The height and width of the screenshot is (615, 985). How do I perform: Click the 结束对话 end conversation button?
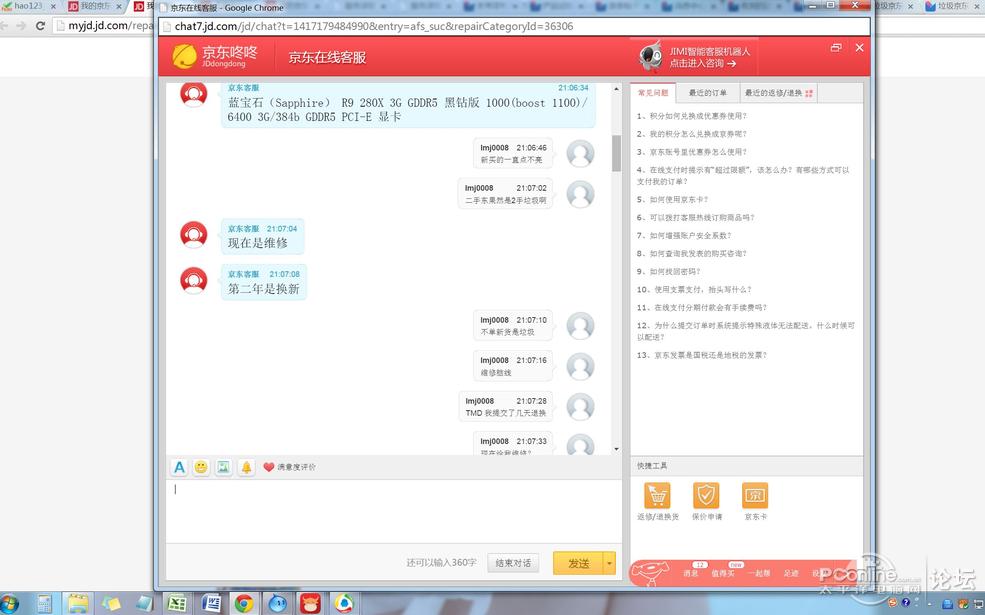click(513, 563)
